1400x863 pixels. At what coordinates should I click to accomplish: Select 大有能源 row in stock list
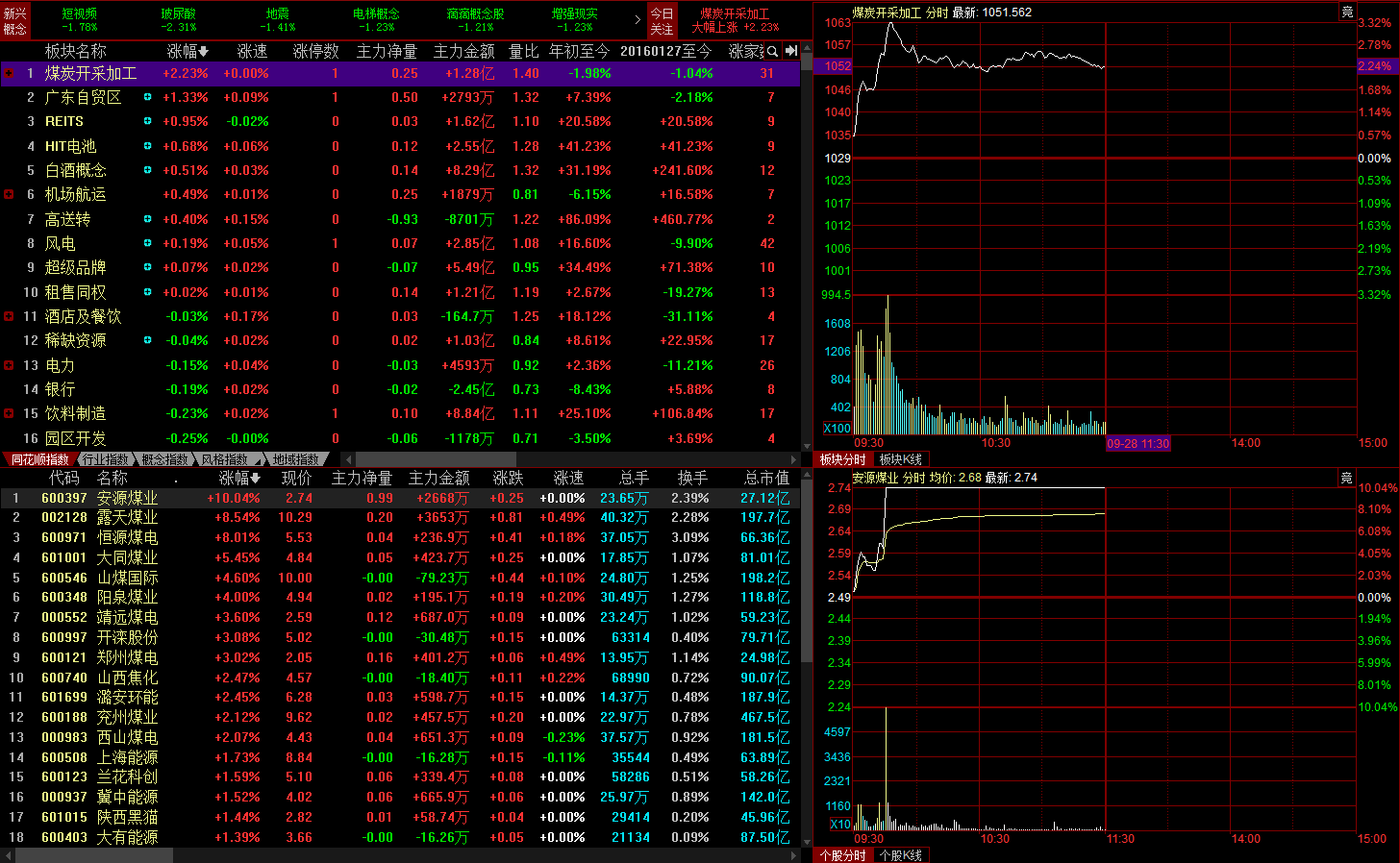400,837
